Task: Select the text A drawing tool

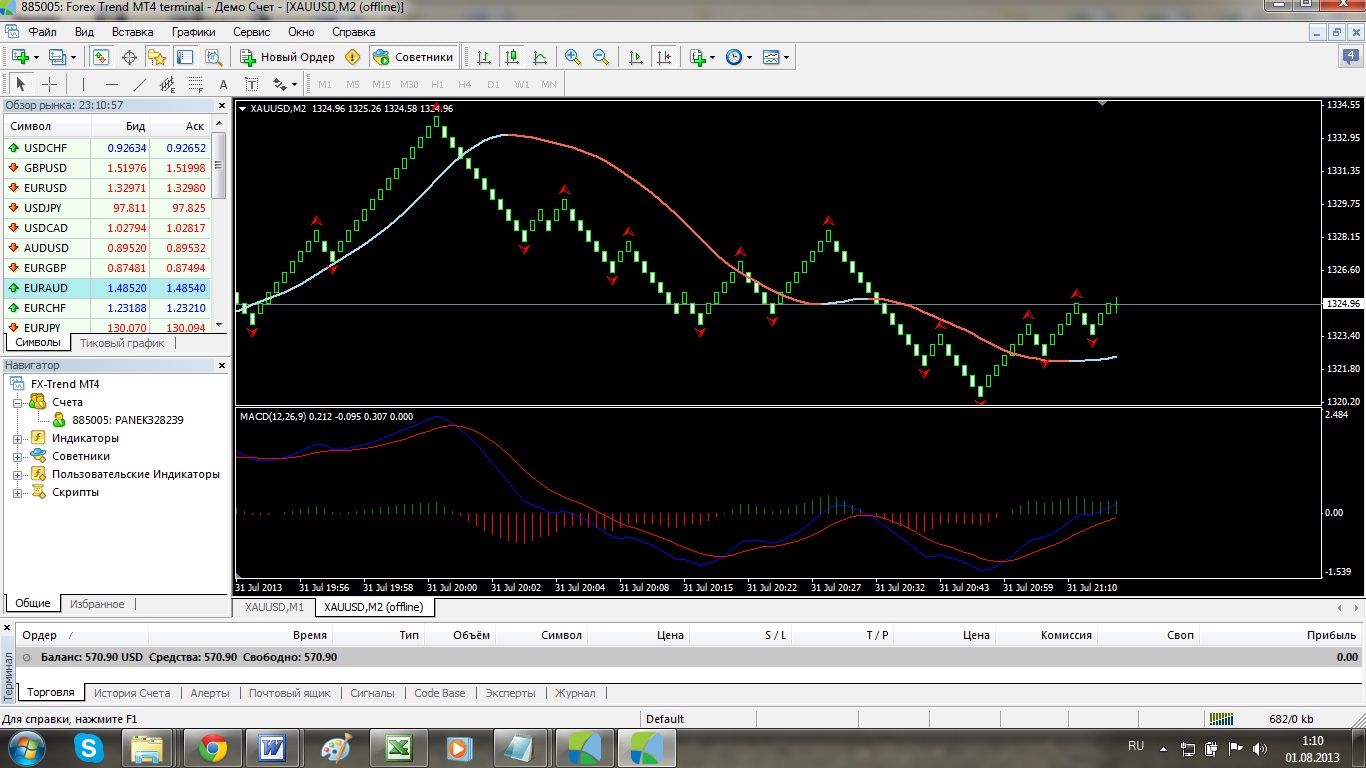Action: (223, 85)
